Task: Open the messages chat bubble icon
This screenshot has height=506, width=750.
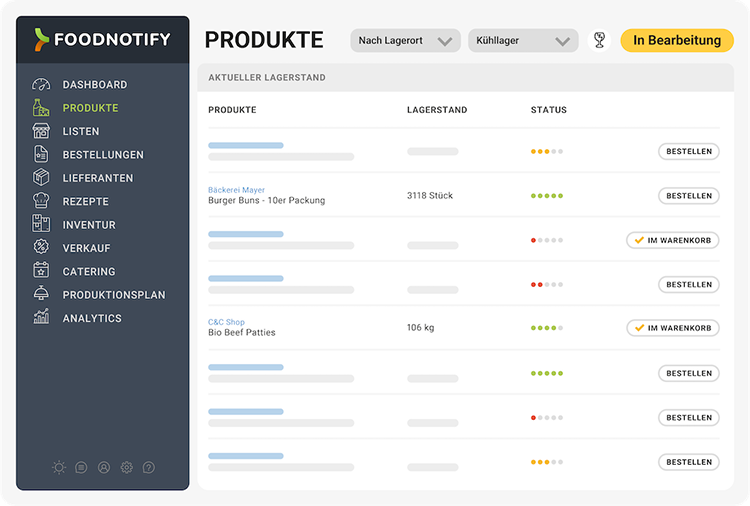Action: pyautogui.click(x=81, y=467)
